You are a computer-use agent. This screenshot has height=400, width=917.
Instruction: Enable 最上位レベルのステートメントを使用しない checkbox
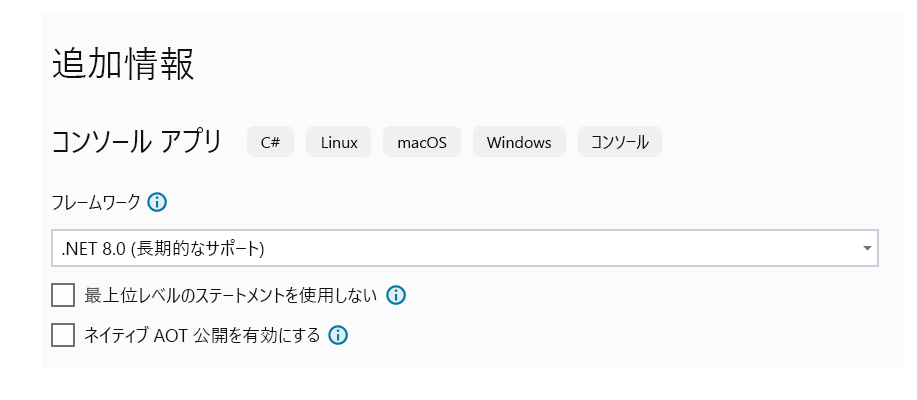pyautogui.click(x=63, y=295)
